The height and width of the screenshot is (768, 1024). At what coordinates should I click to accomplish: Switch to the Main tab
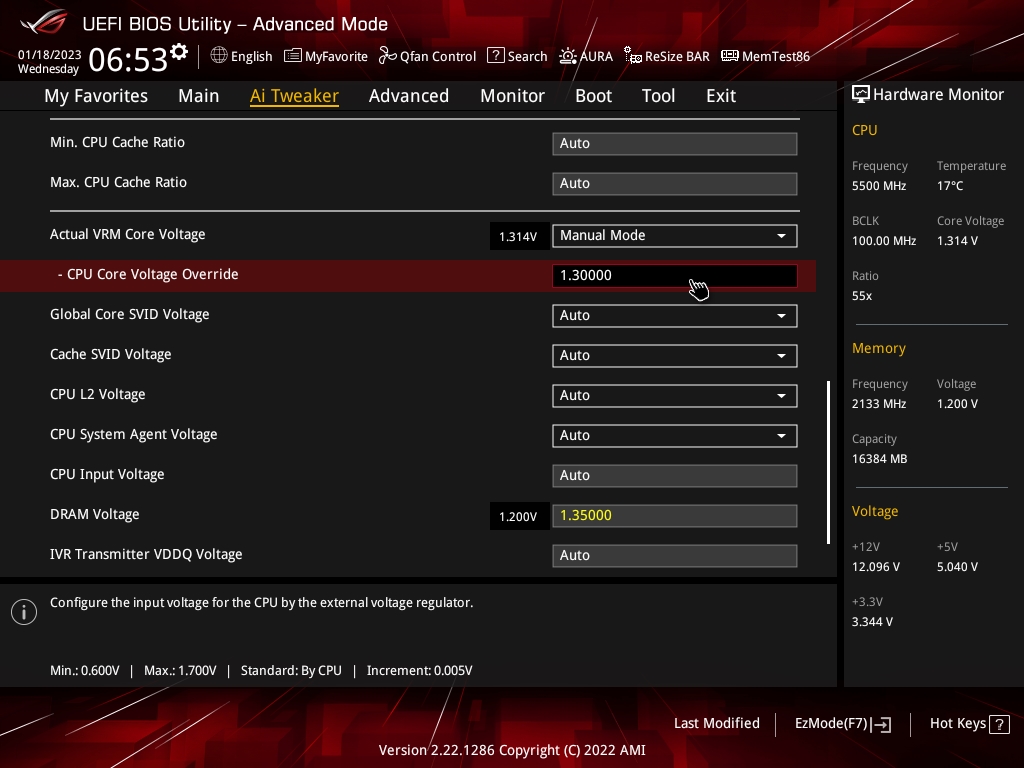click(x=199, y=96)
